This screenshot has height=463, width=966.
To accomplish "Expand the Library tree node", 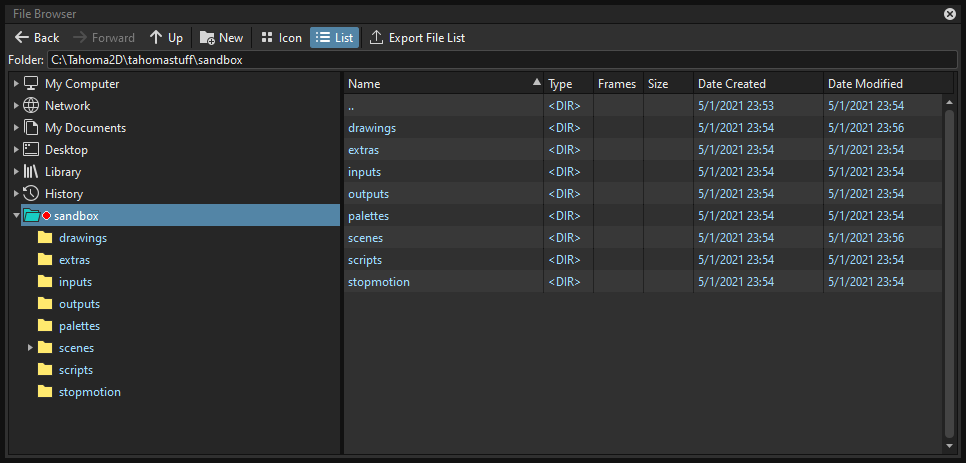I will pyautogui.click(x=16, y=172).
